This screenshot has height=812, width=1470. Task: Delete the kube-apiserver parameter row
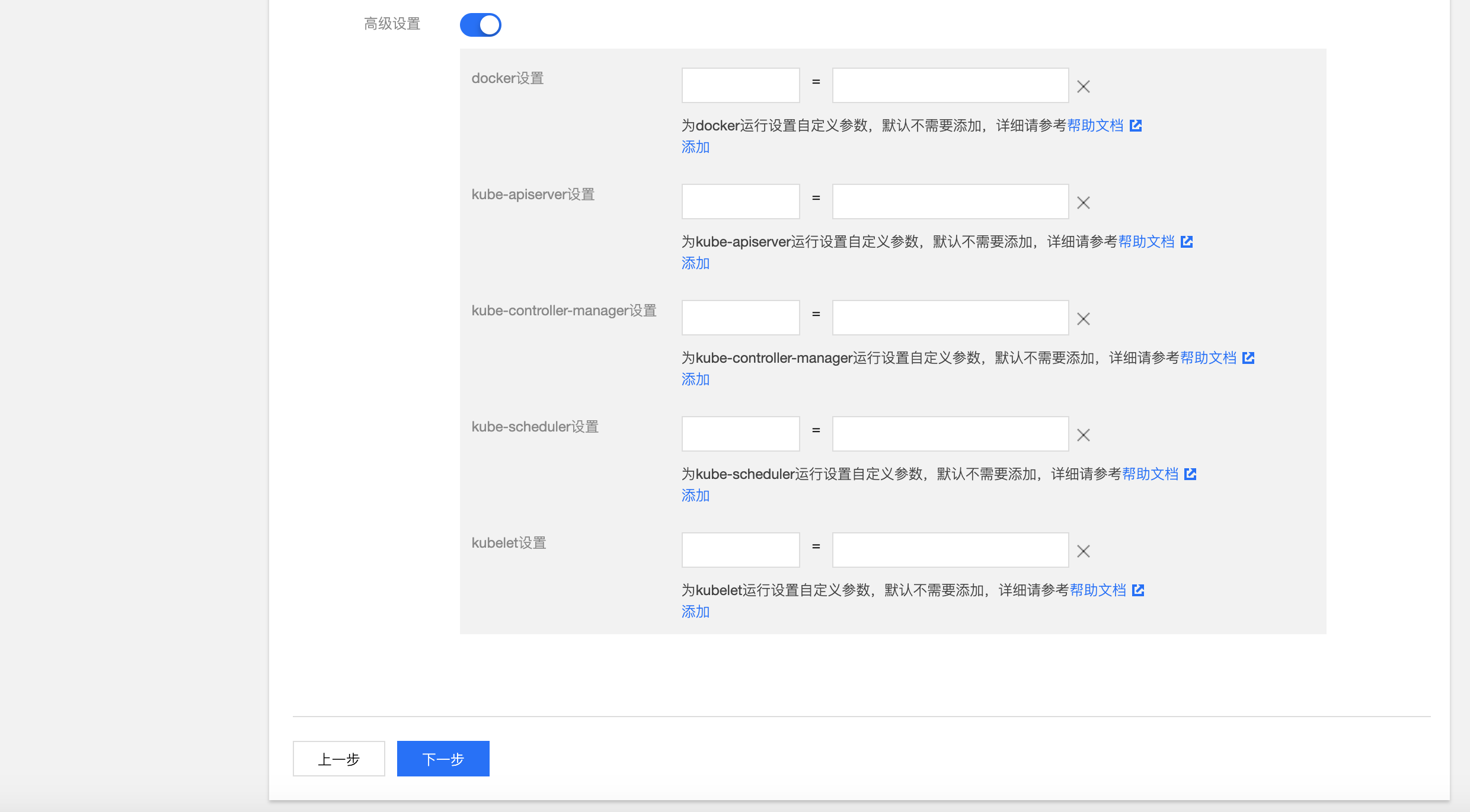click(1084, 203)
